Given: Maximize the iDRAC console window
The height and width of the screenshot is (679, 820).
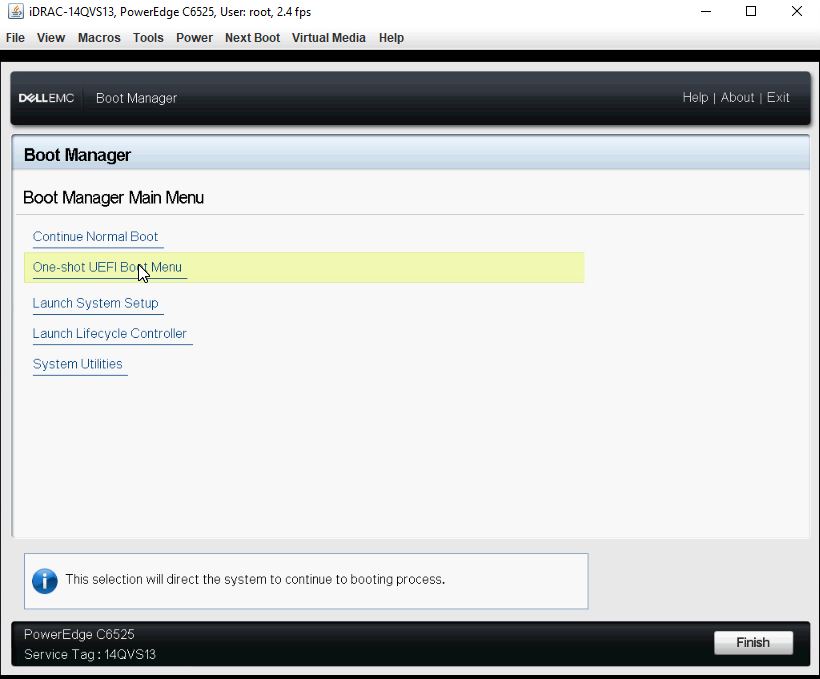Looking at the screenshot, I should (751, 12).
